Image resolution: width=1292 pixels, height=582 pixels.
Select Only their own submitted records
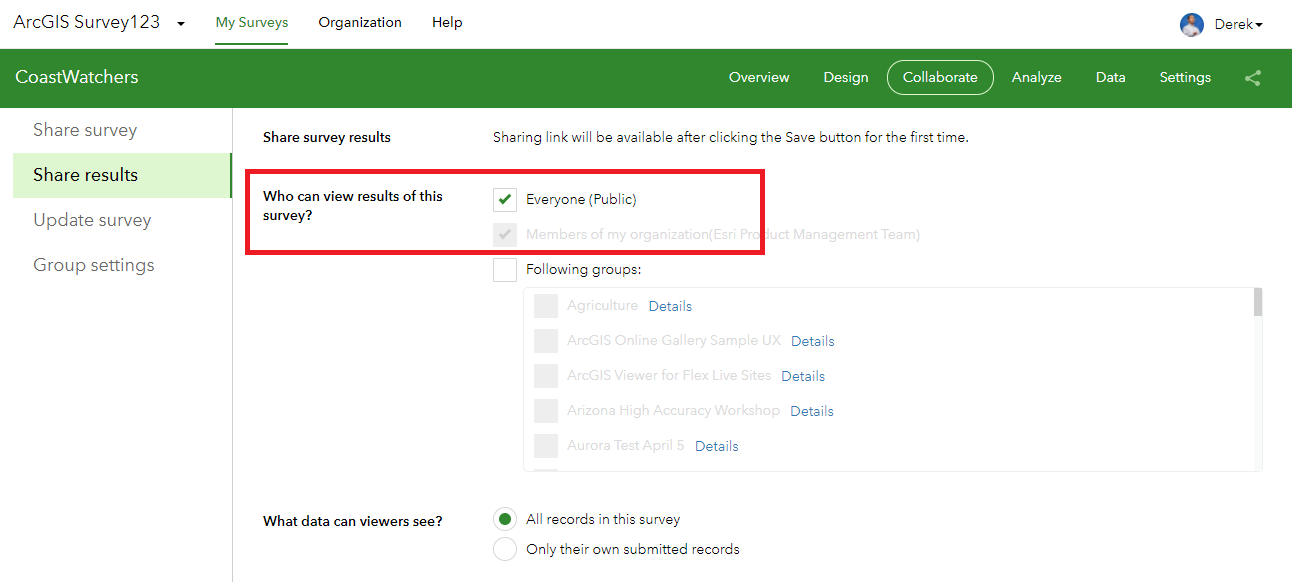pos(507,549)
